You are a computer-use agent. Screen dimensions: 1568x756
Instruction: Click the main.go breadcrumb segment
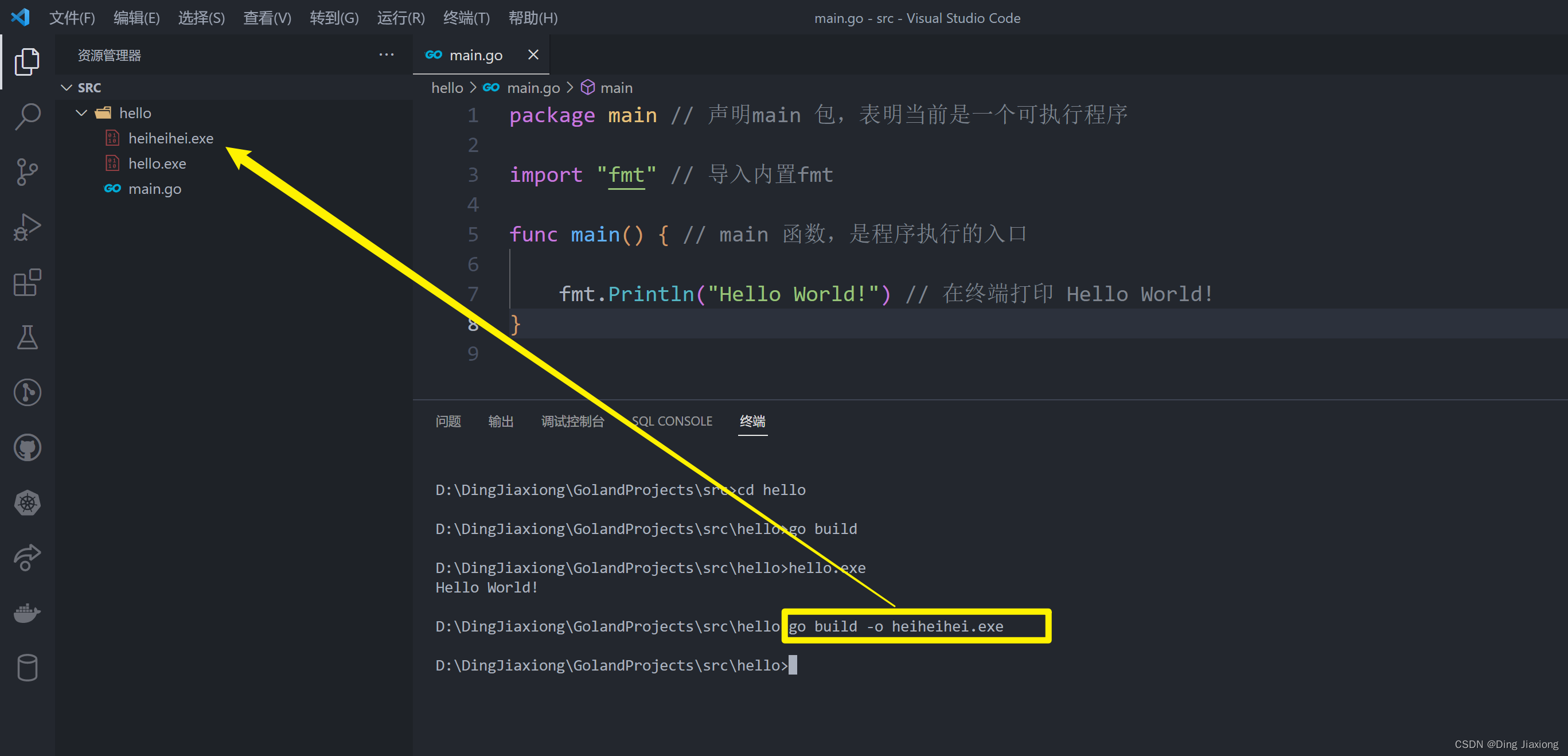(x=533, y=88)
